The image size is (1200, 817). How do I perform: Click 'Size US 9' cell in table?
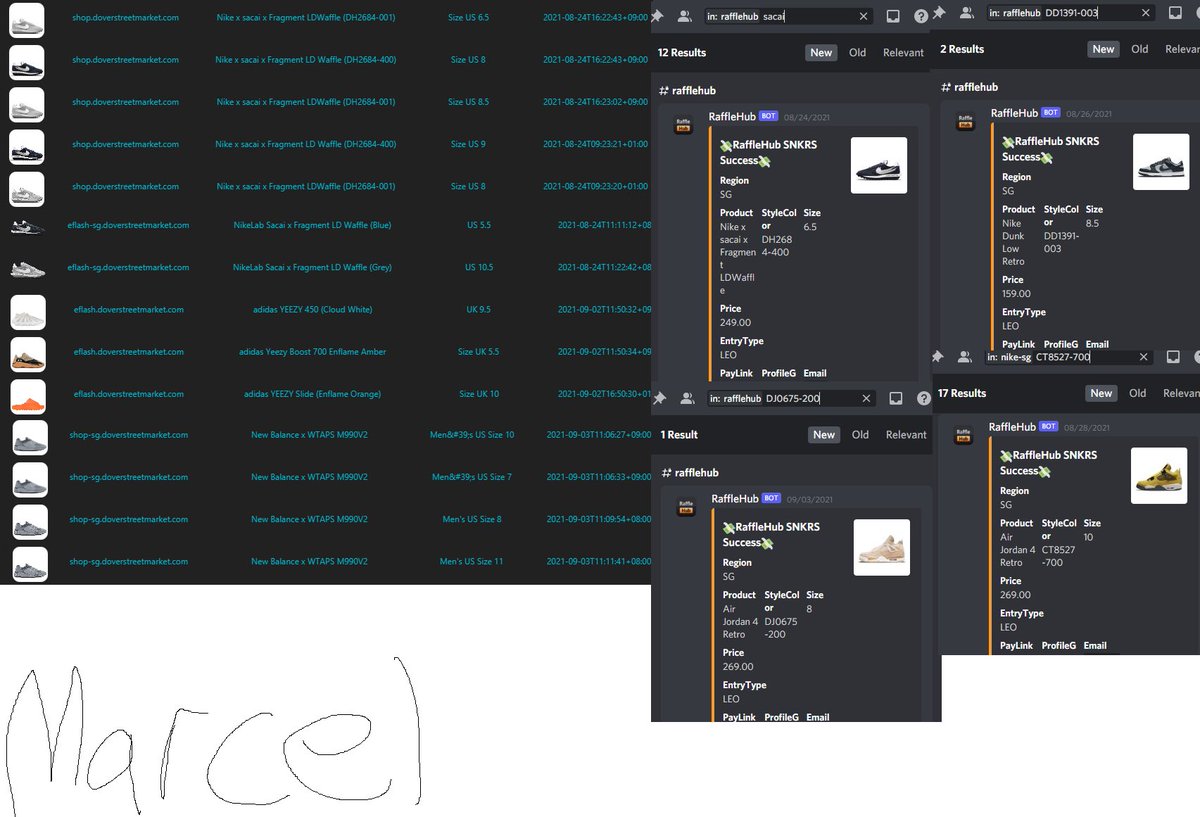(469, 144)
